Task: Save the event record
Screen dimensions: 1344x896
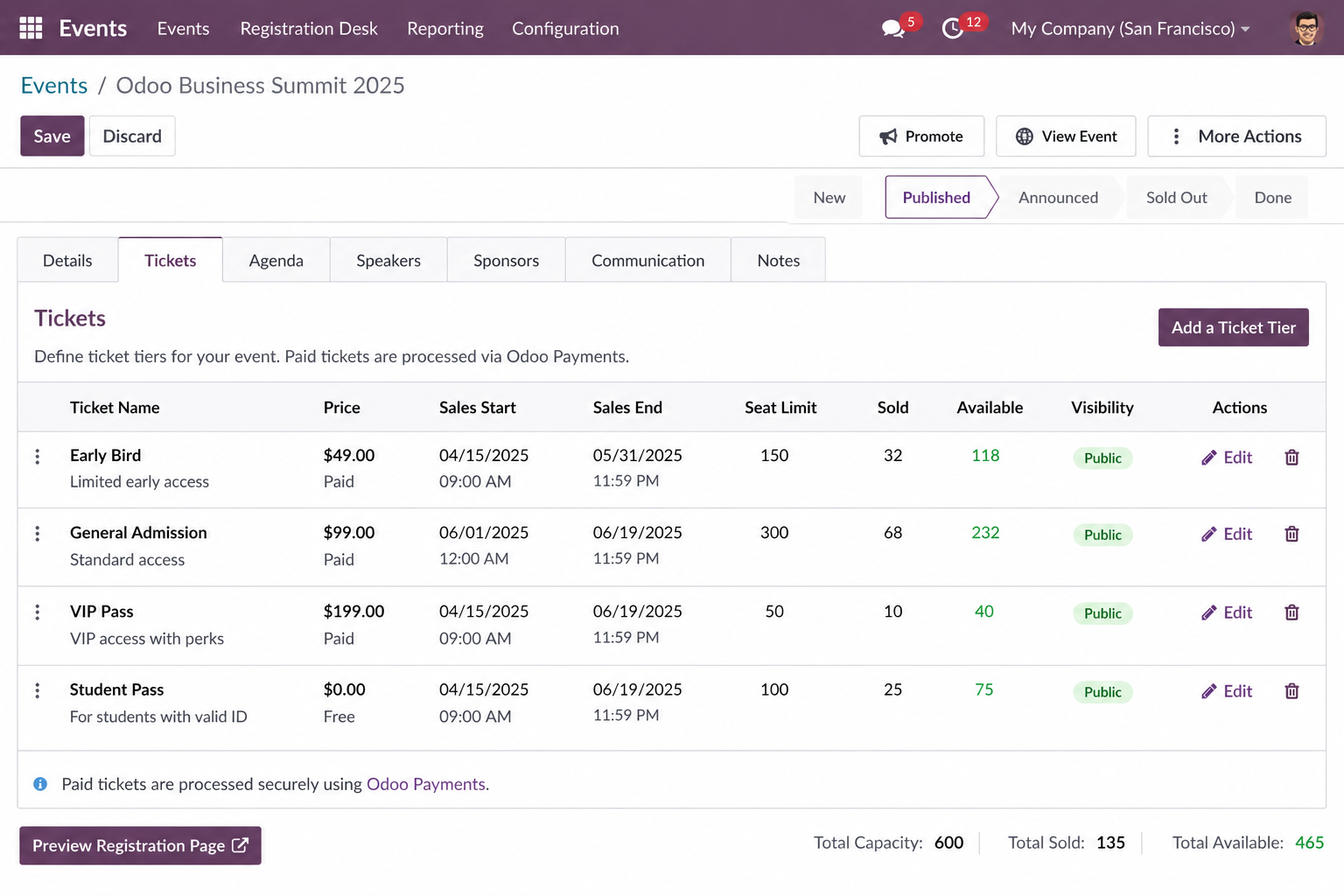Action: pyautogui.click(x=52, y=136)
